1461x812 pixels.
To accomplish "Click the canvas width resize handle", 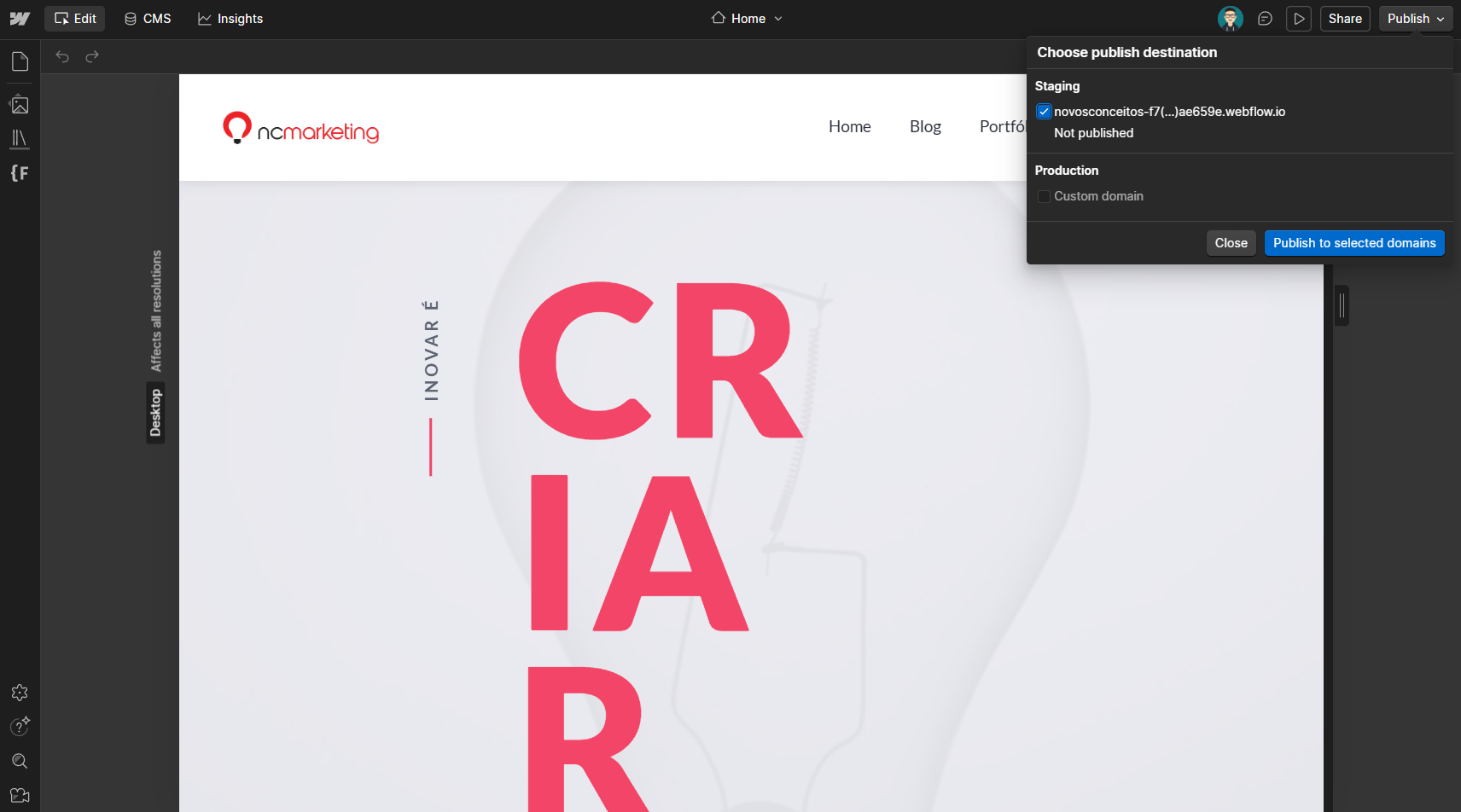I will [x=1342, y=305].
